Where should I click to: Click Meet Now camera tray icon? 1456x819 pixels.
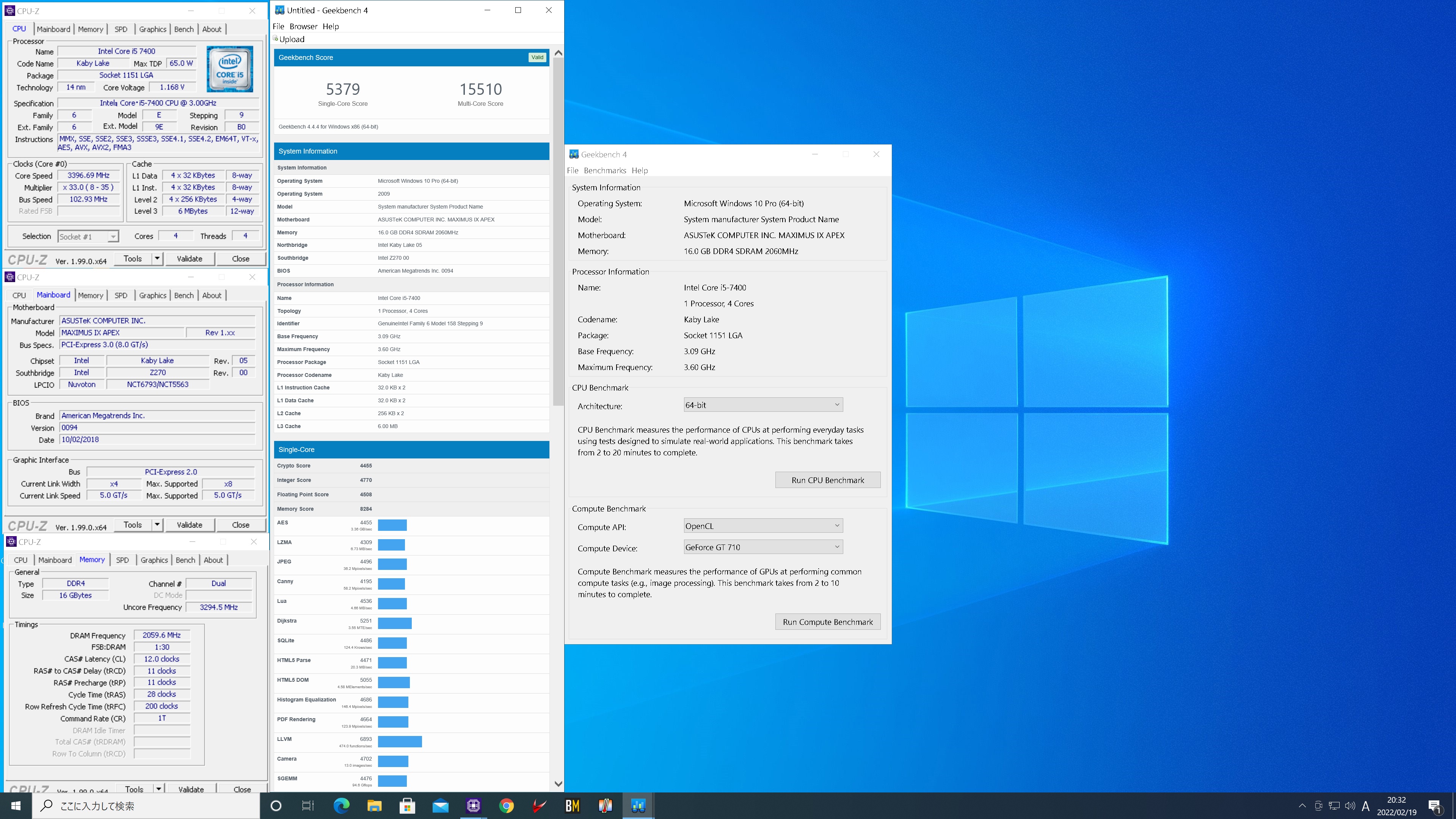click(1318, 805)
